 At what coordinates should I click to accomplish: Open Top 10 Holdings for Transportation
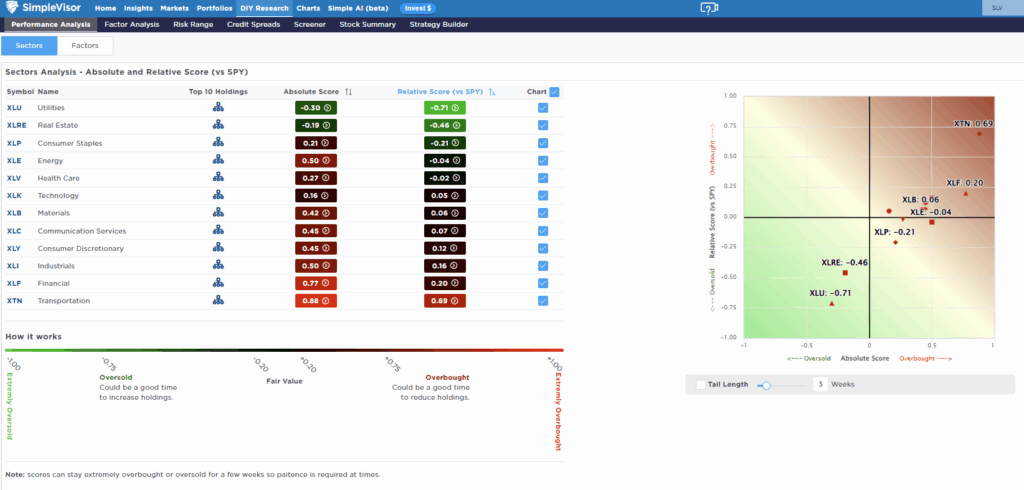click(218, 301)
